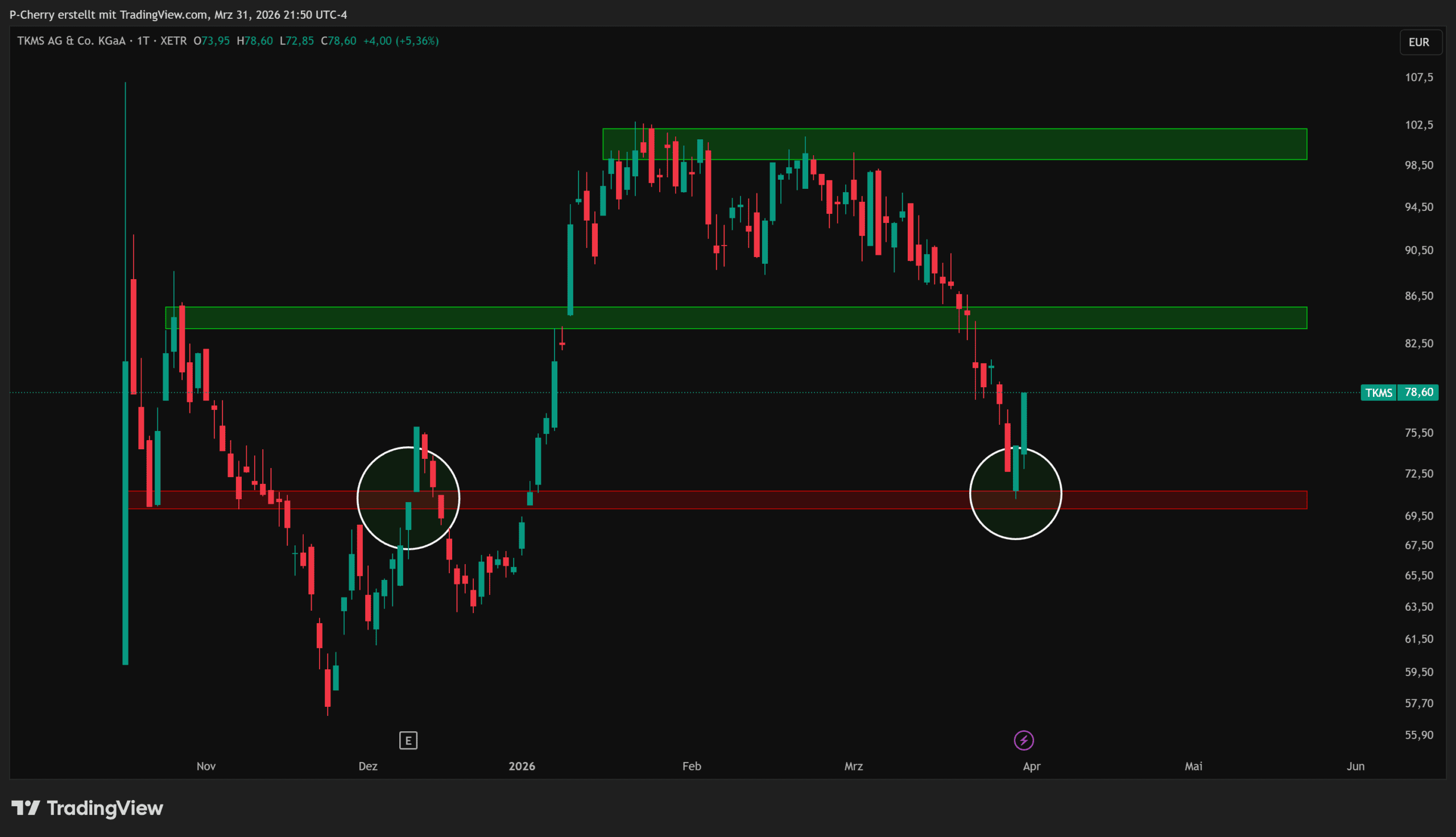Select the tall first green candle
The height and width of the screenshot is (837, 1456).
point(125,517)
